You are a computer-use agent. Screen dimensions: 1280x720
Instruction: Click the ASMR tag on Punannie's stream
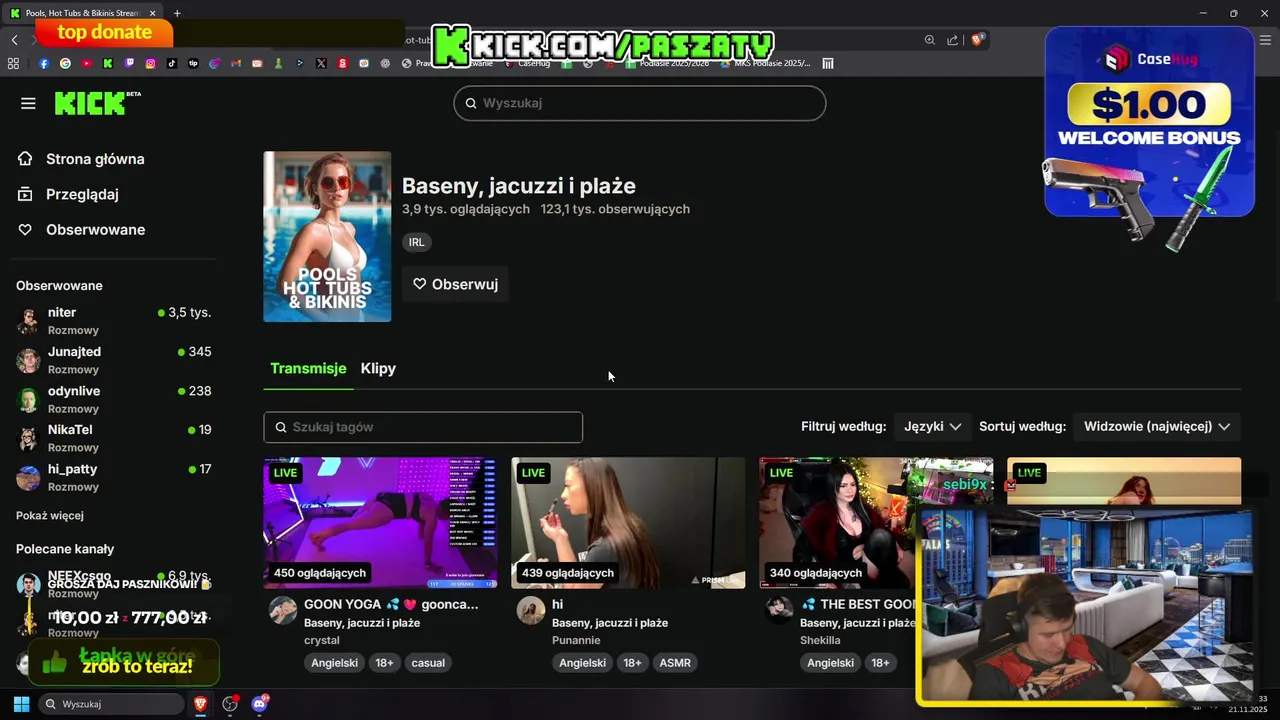pyautogui.click(x=675, y=663)
